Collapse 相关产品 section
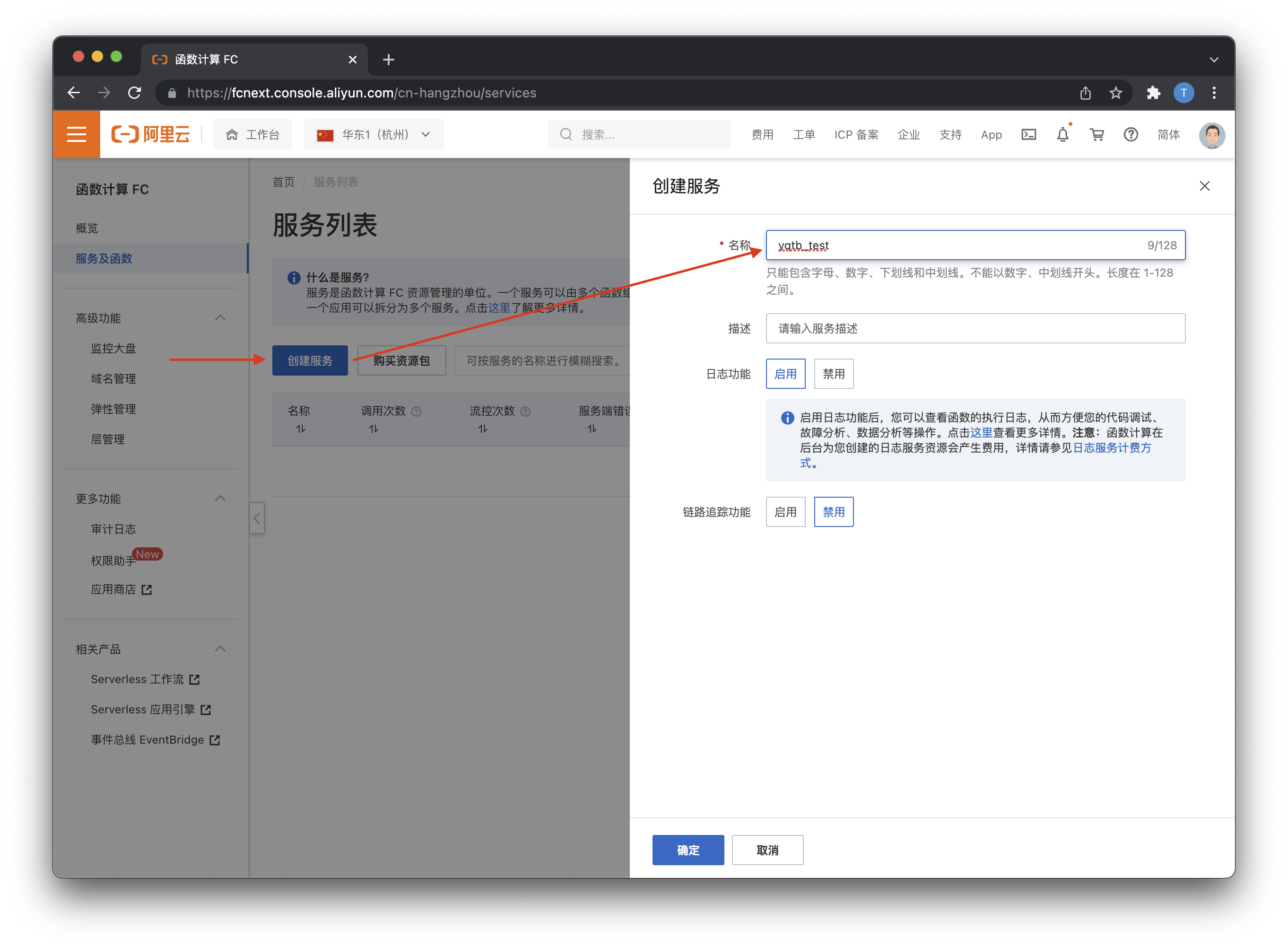Screen dimensions: 1288x948 [220, 649]
